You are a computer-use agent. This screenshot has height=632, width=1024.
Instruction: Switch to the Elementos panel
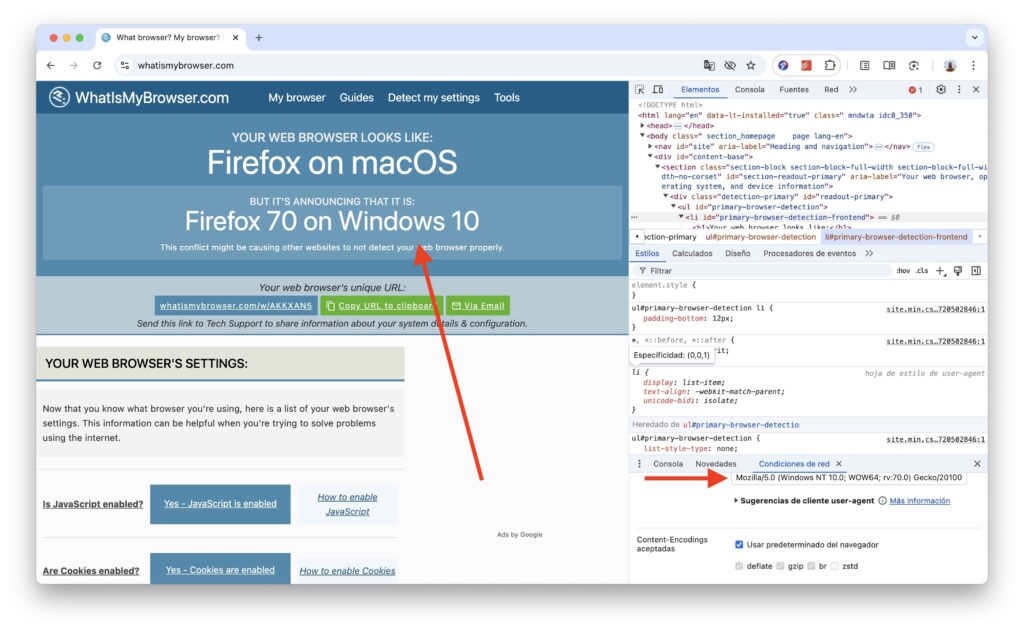click(699, 89)
